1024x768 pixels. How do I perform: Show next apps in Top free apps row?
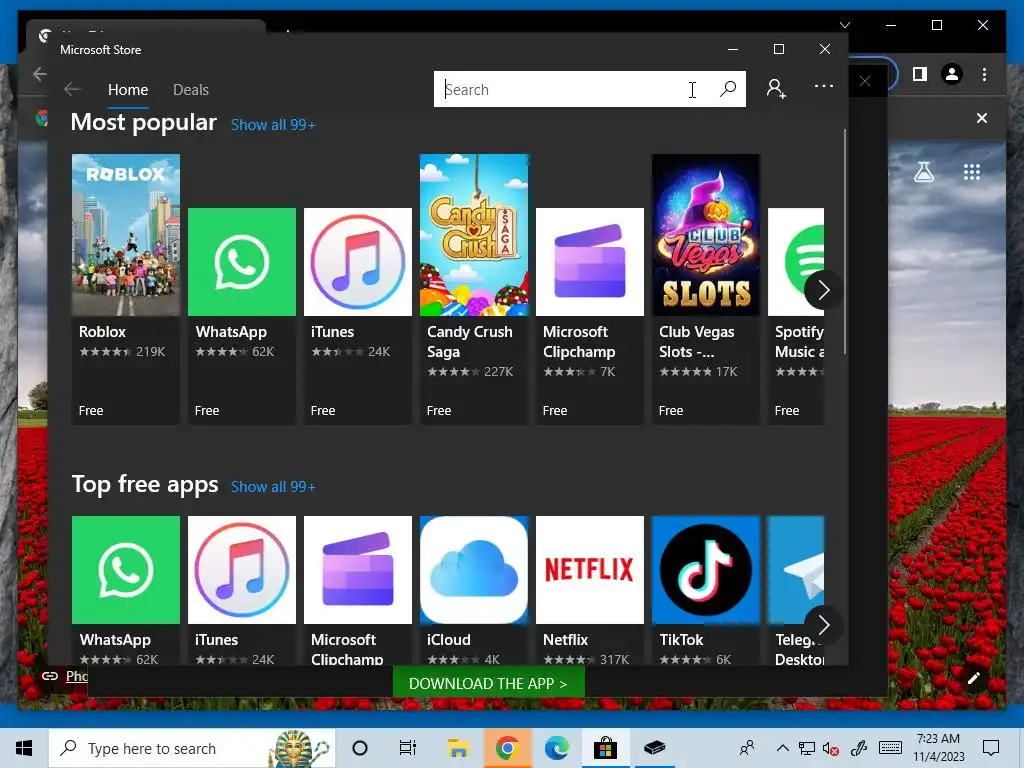tap(823, 625)
